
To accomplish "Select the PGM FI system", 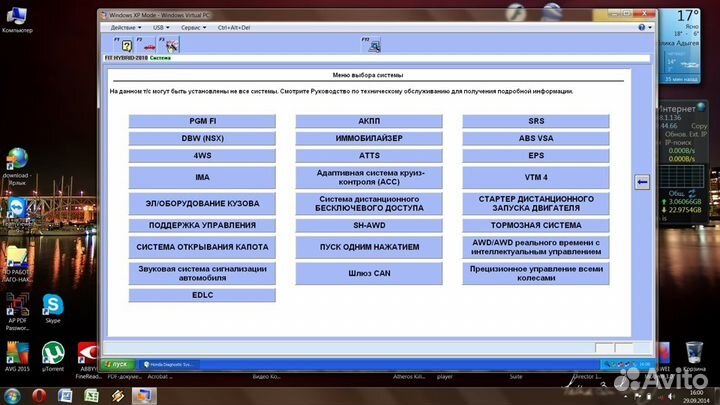I will point(202,121).
